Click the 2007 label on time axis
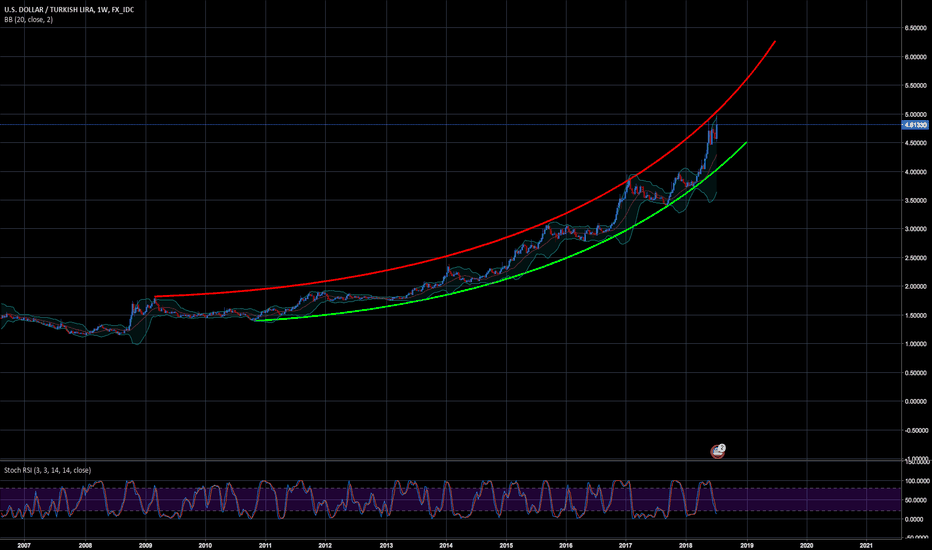The image size is (932, 550). tap(24, 545)
